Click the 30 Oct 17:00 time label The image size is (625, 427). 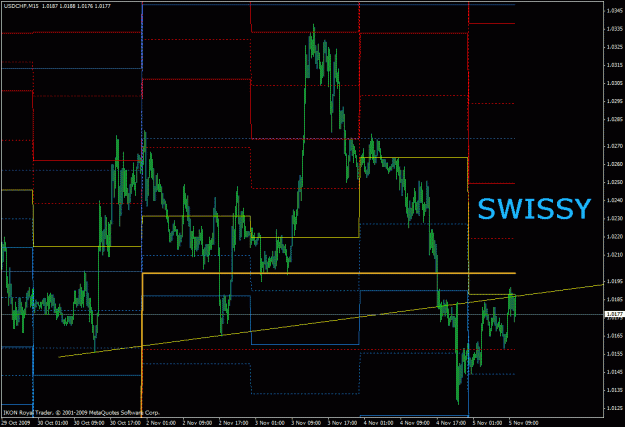[125, 423]
